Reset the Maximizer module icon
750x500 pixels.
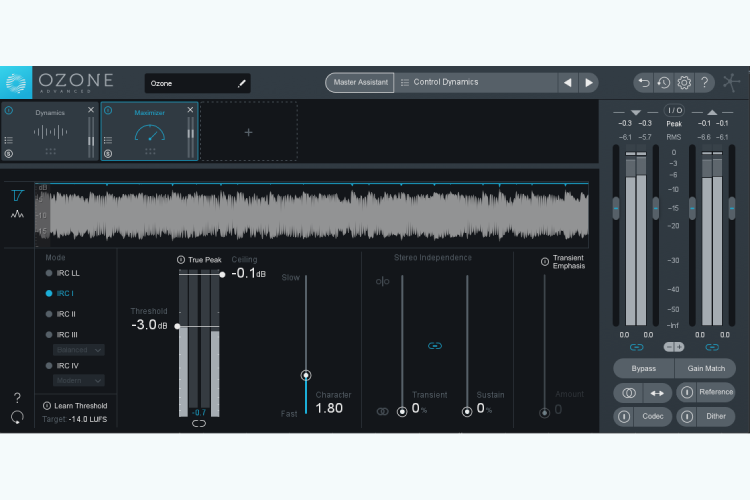pos(17,417)
